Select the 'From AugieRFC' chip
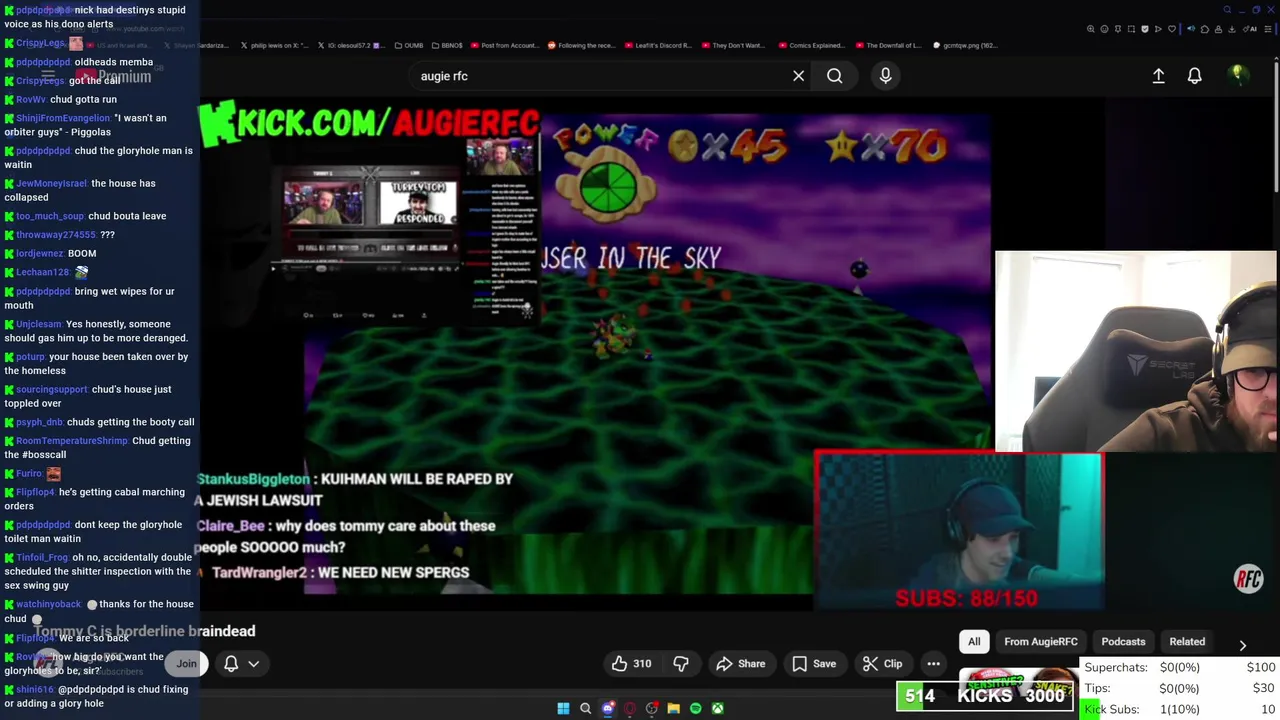Viewport: 1280px width, 720px height. pos(1041,642)
